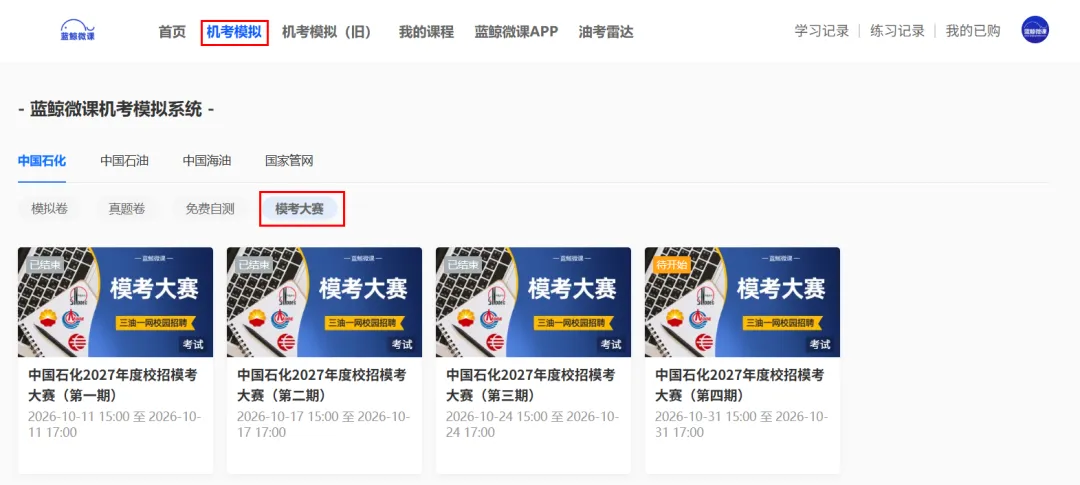Open the 第三期 exam banner thumbnail

(534, 302)
